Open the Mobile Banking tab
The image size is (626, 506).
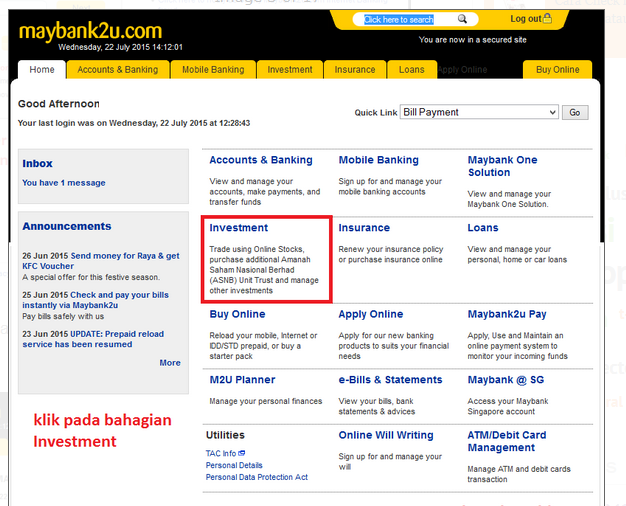coord(213,69)
